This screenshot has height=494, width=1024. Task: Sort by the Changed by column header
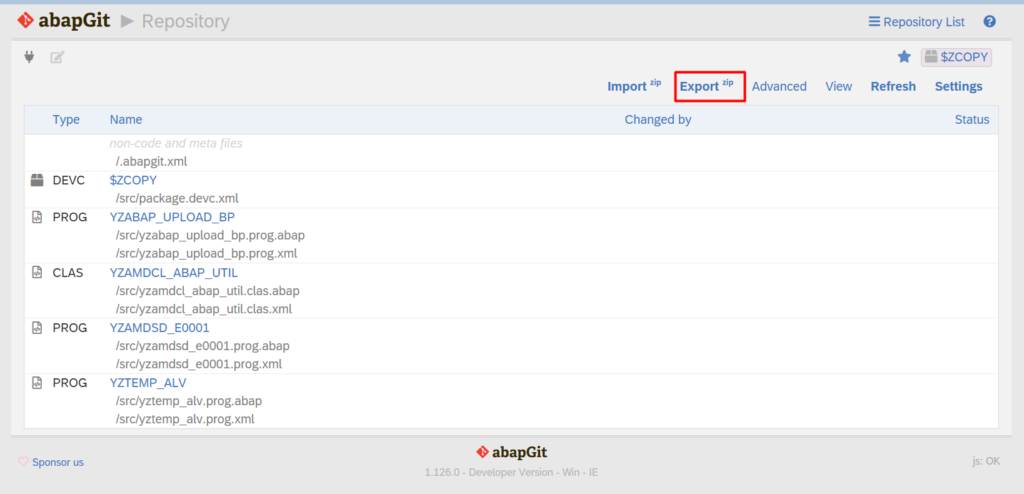[x=658, y=119]
